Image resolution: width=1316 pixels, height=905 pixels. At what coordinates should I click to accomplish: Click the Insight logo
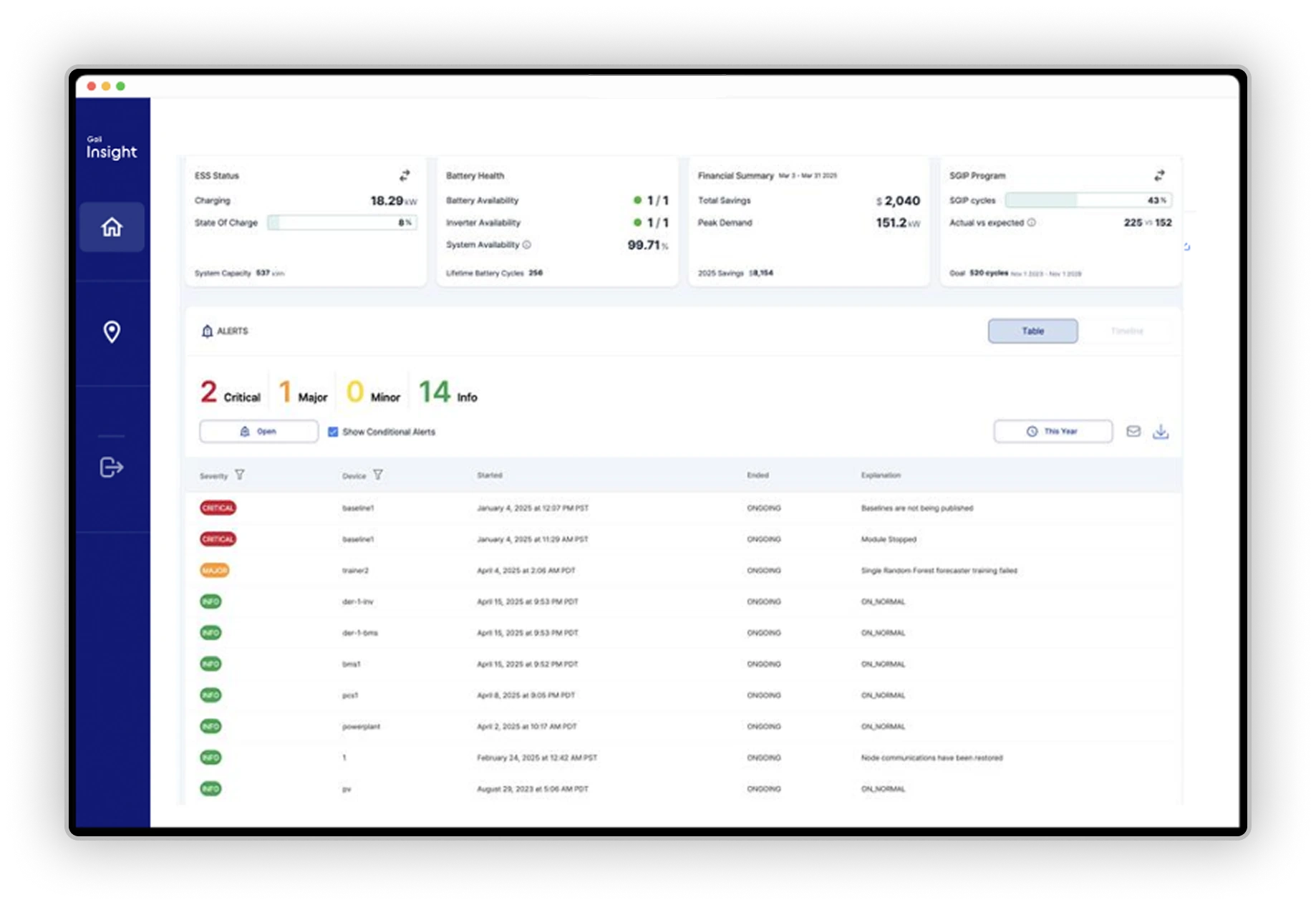112,148
